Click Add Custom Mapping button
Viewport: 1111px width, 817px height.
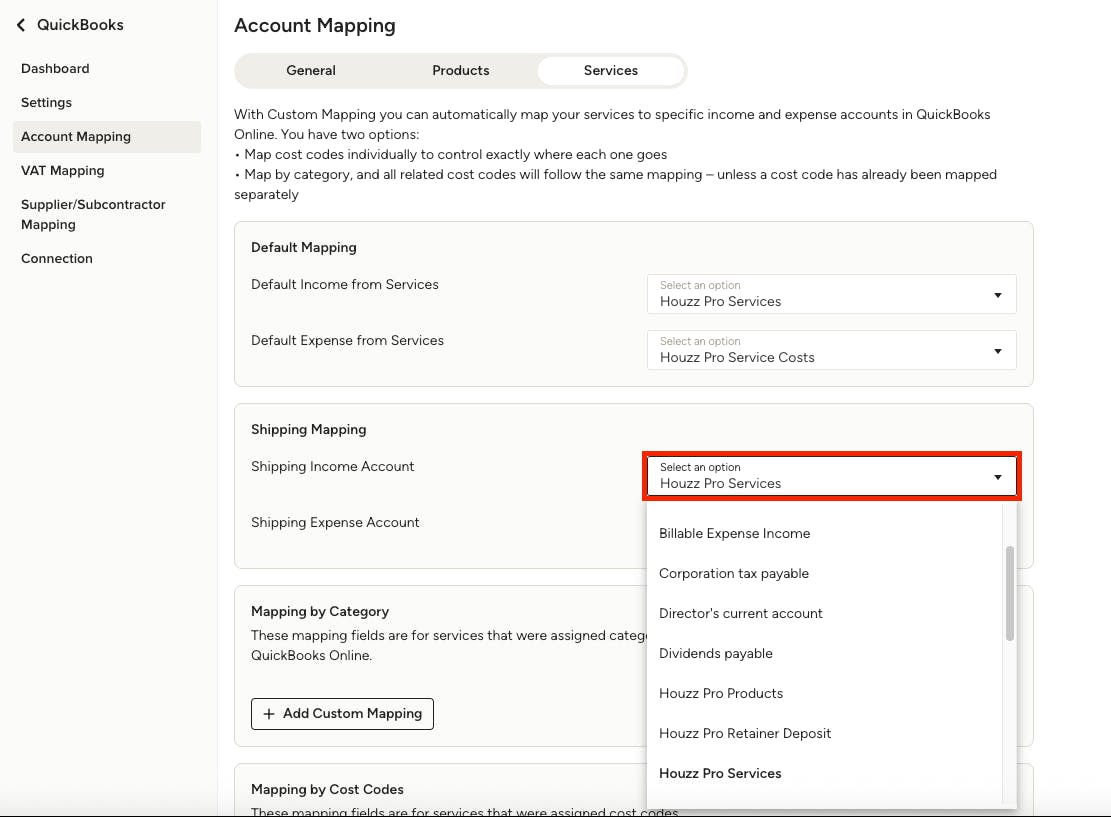click(342, 714)
